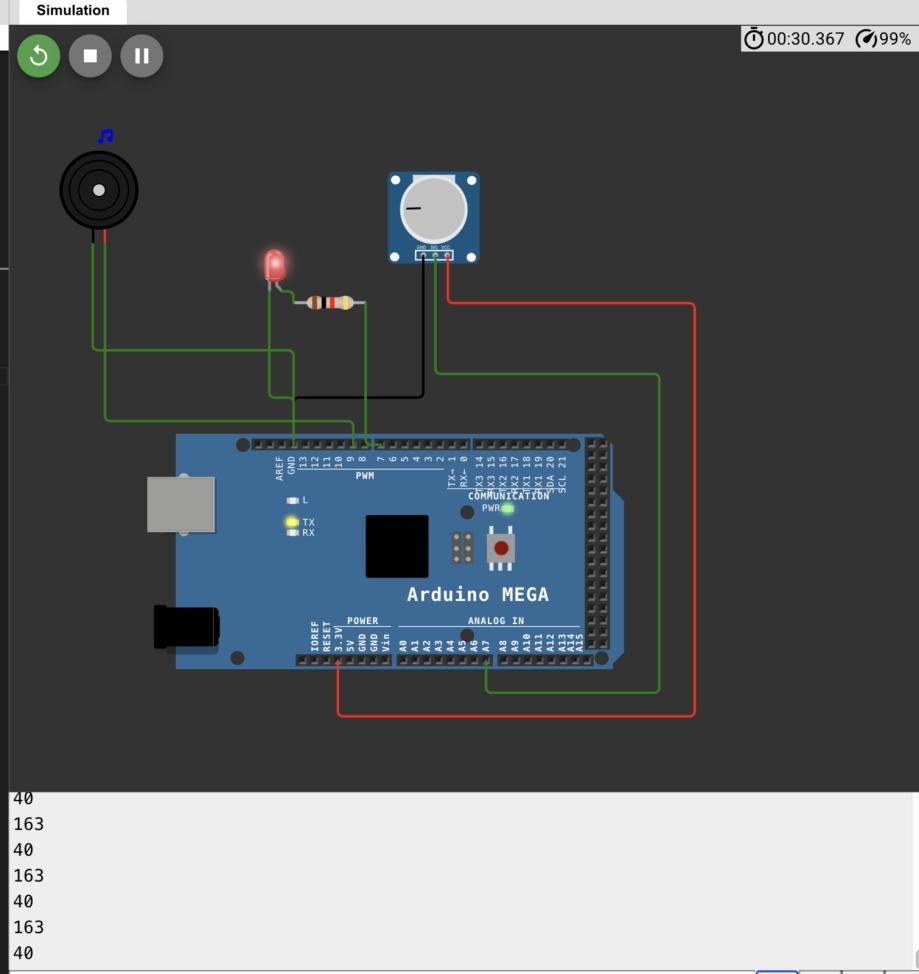Select the 99% simulation speed value
This screenshot has width=919, height=974.
click(895, 39)
